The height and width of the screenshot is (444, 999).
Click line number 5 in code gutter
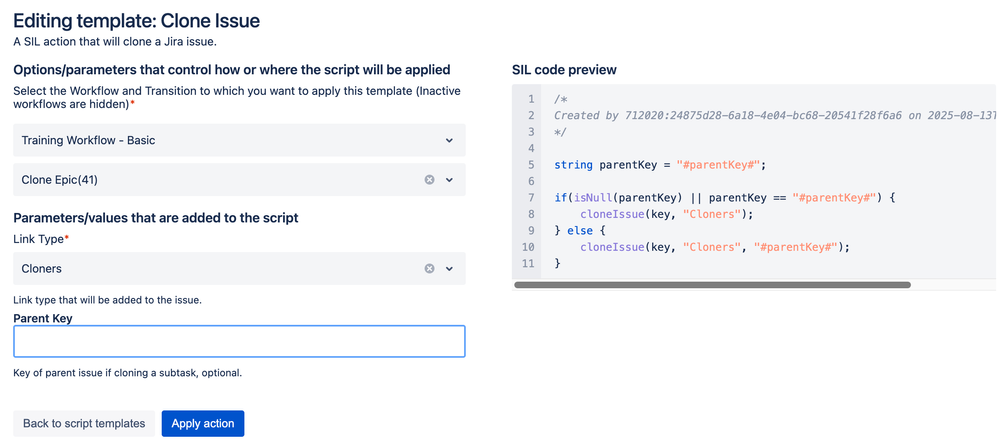[x=530, y=165]
